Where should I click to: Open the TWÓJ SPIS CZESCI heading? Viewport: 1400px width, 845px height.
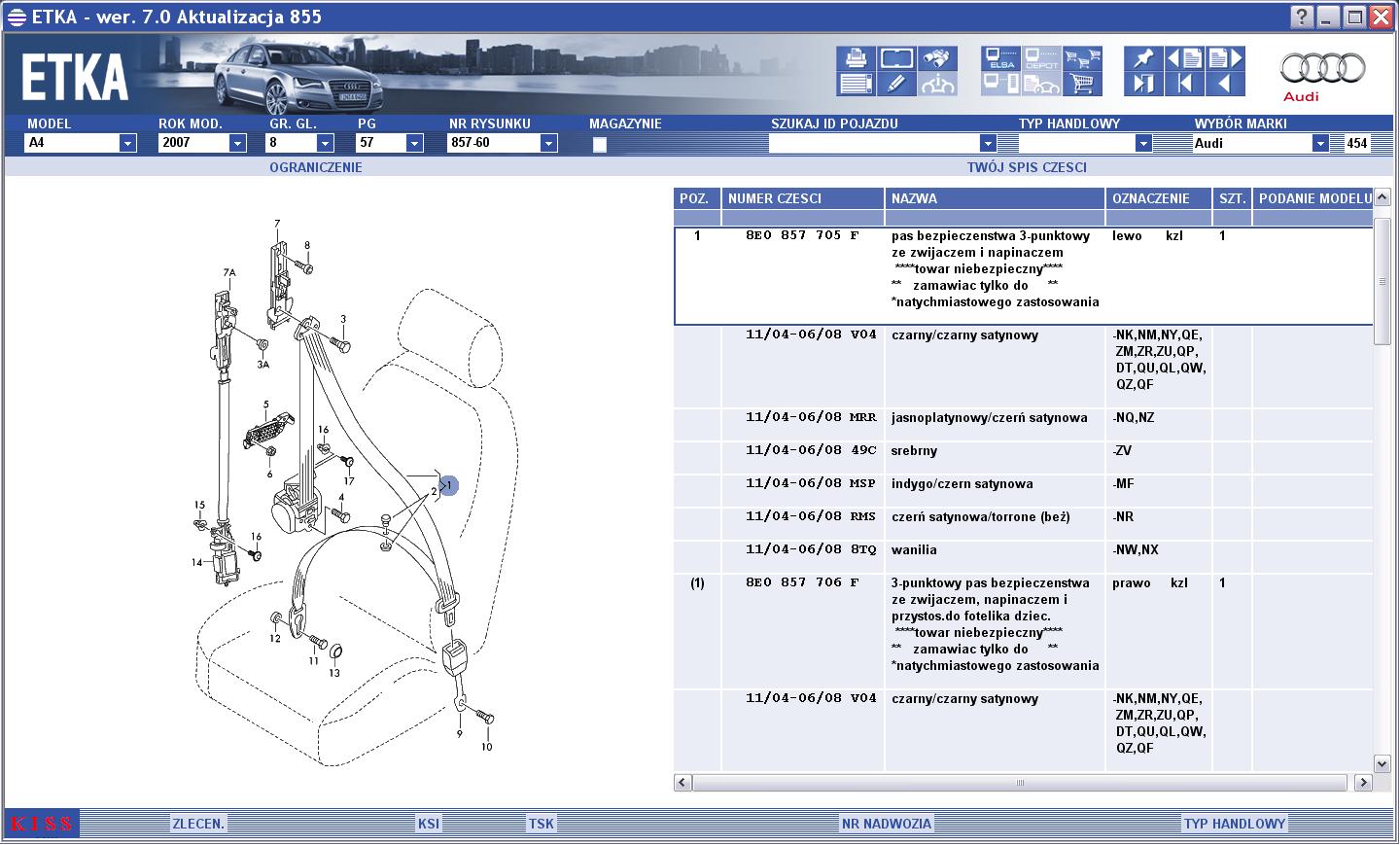[1027, 167]
